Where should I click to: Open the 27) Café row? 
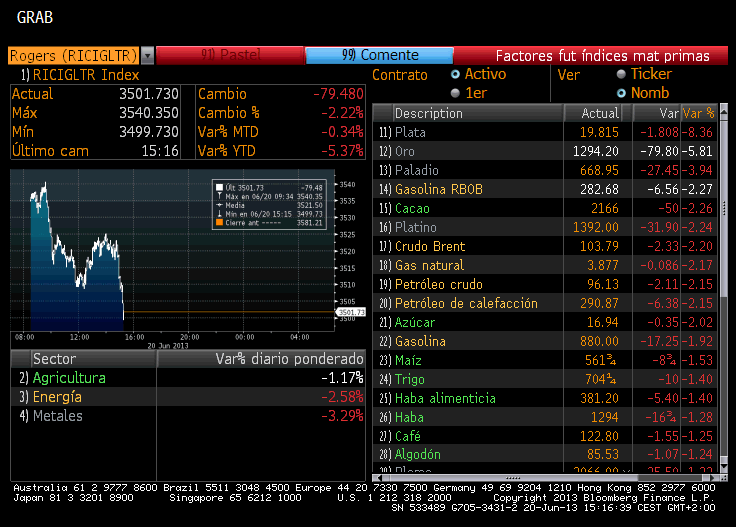pyautogui.click(x=545, y=436)
